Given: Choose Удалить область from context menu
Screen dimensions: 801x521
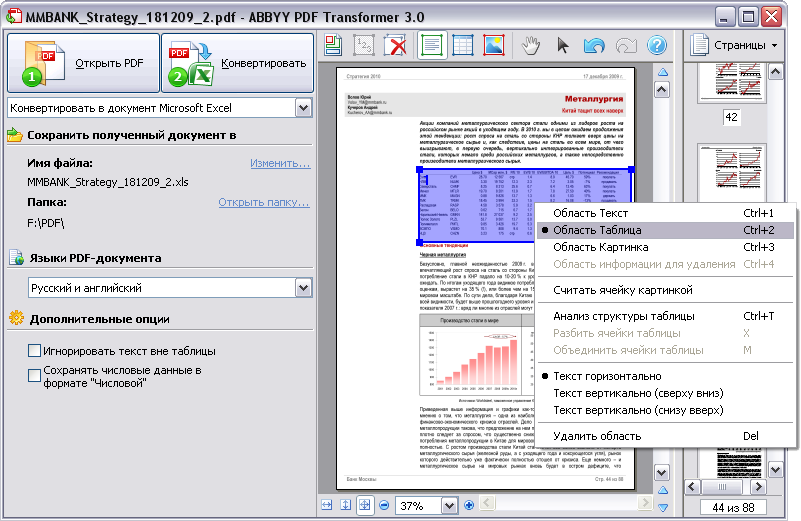Looking at the screenshot, I should (665, 436).
